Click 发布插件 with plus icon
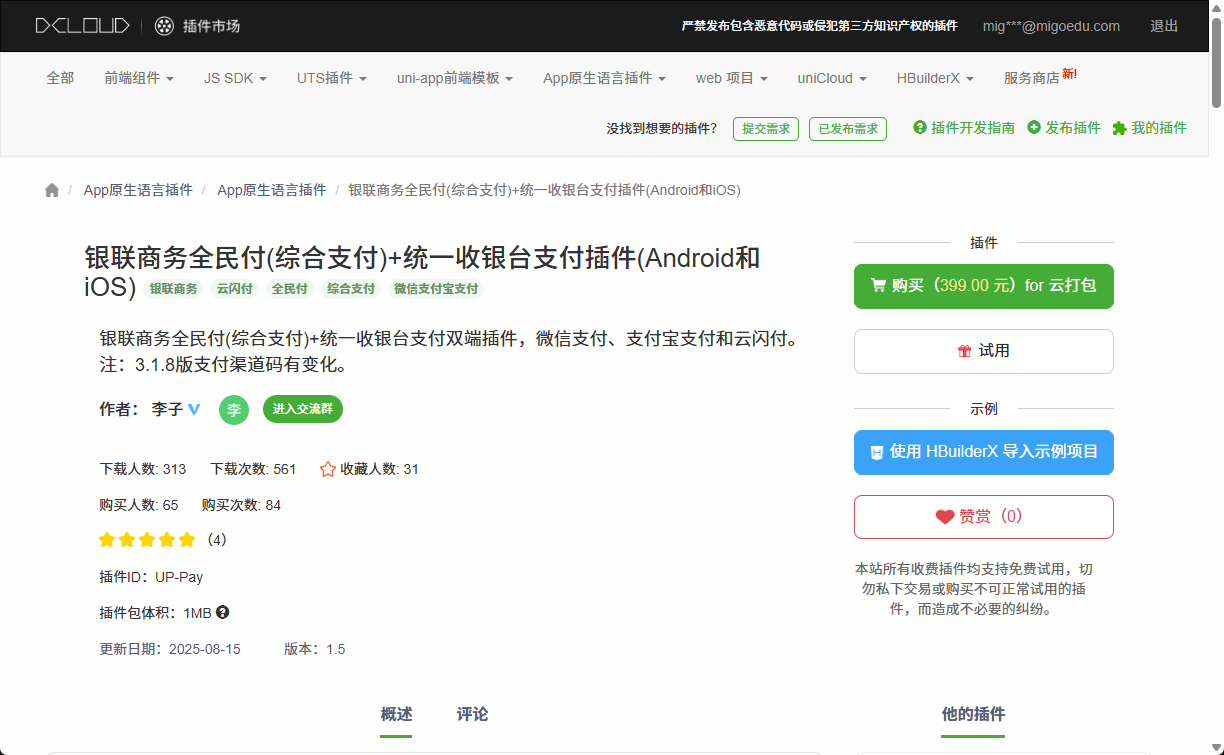 tap(1064, 128)
